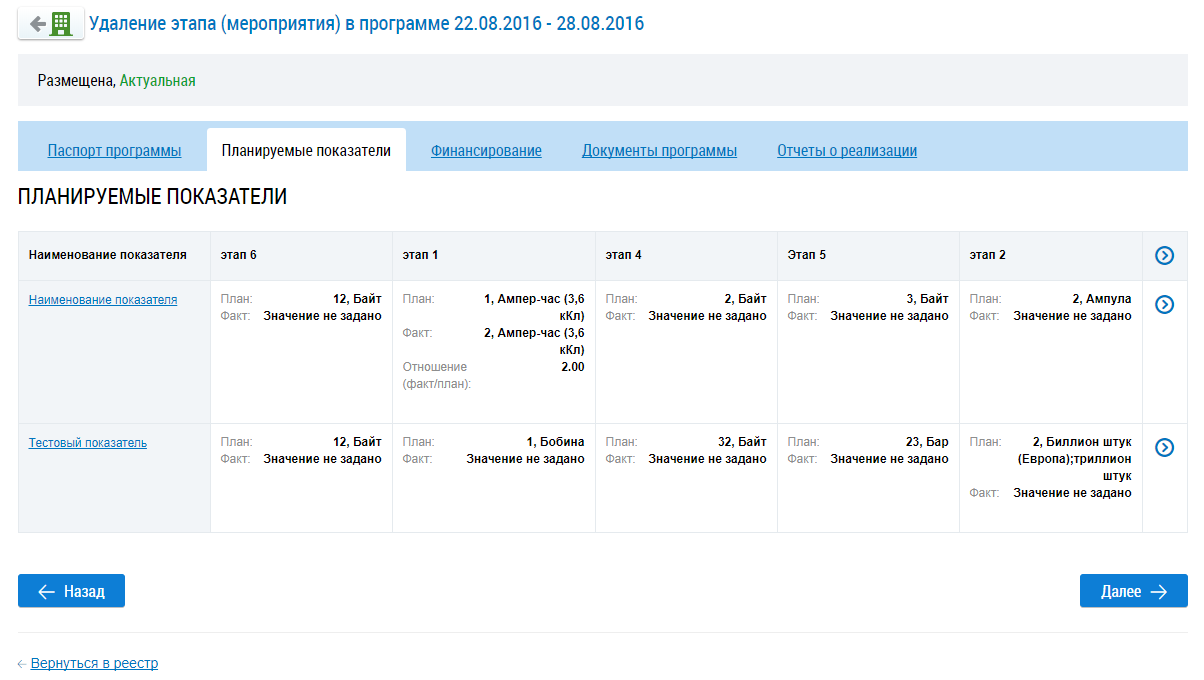1204x680 pixels.
Task: Click the этап 6 column header
Action: pos(239,255)
